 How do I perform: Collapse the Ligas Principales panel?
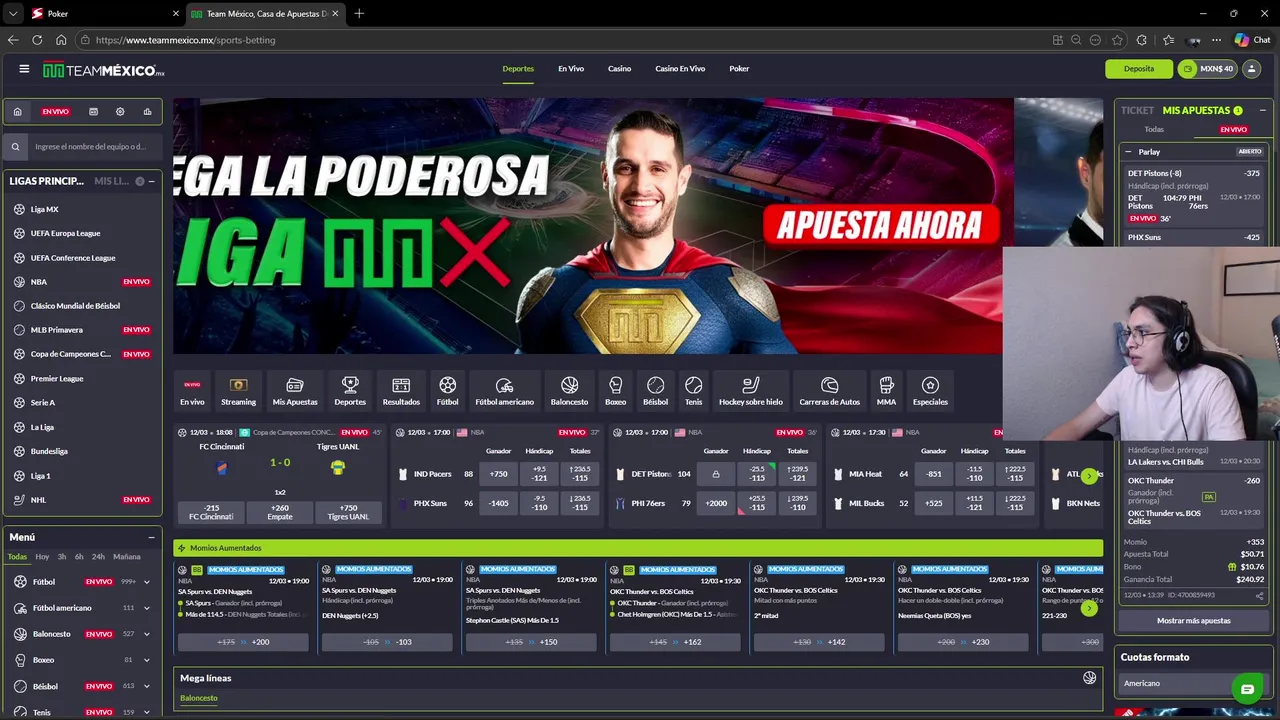(x=153, y=181)
